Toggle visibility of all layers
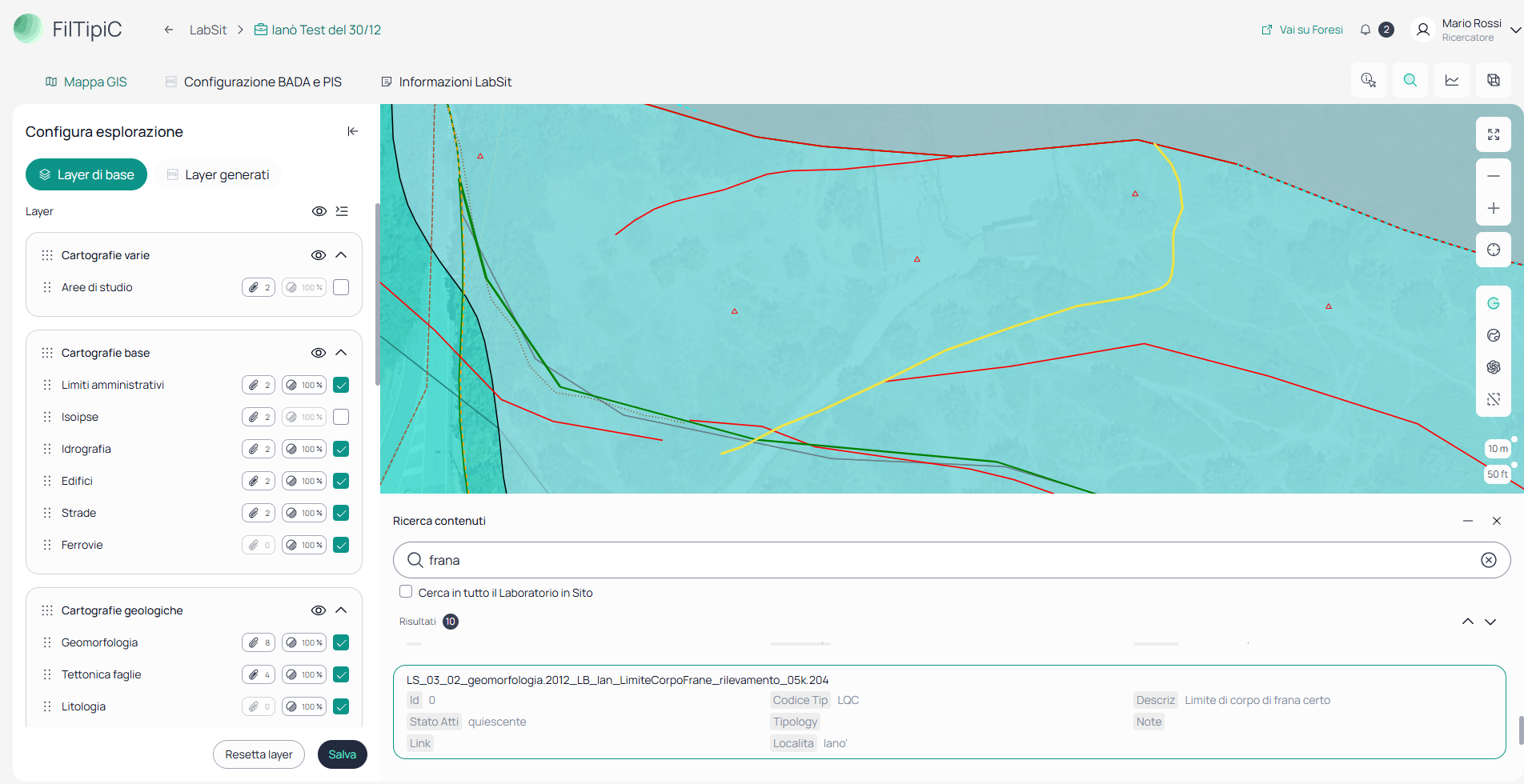This screenshot has height=784, width=1524. click(x=319, y=211)
